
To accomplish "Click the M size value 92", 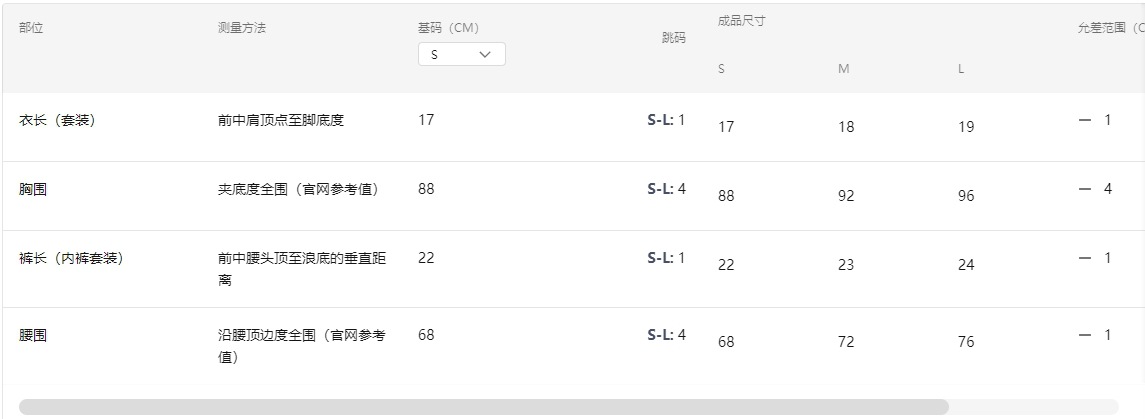I will point(846,196).
